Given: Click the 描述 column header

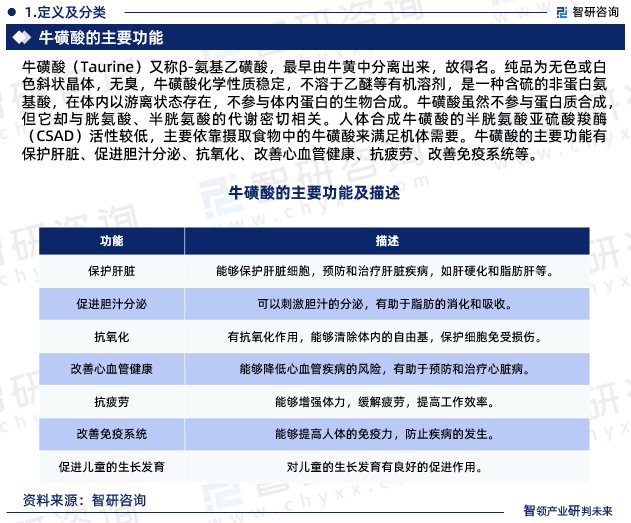Looking at the screenshot, I should 387,241.
